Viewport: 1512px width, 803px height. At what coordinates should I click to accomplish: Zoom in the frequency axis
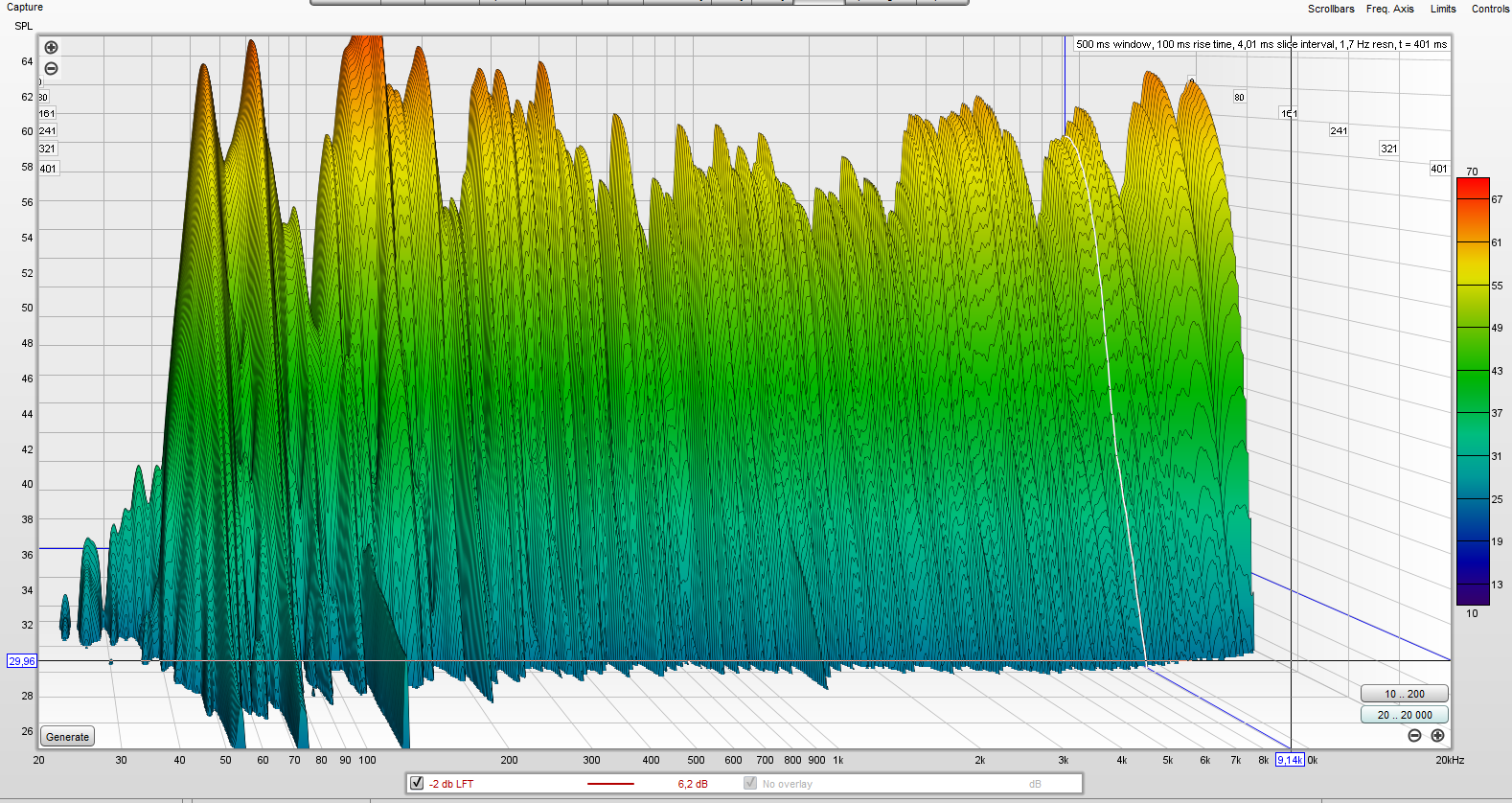pos(1437,736)
